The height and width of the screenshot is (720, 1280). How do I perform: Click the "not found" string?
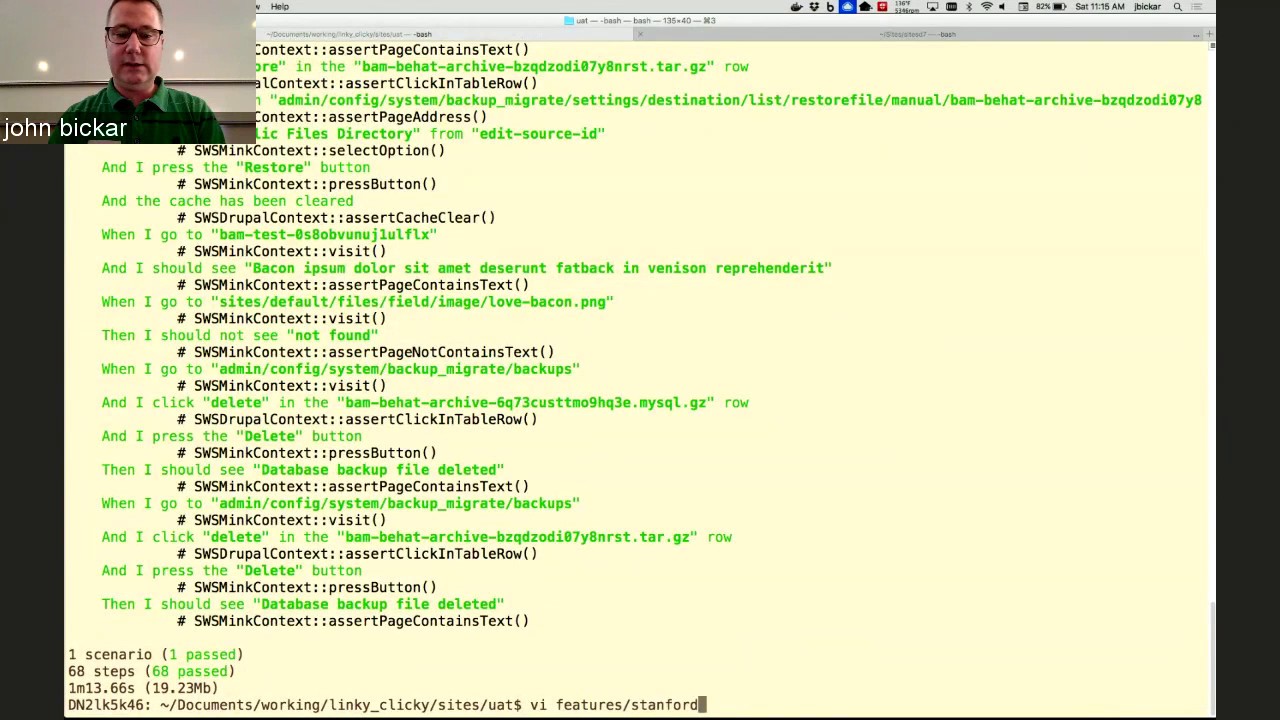pos(332,336)
